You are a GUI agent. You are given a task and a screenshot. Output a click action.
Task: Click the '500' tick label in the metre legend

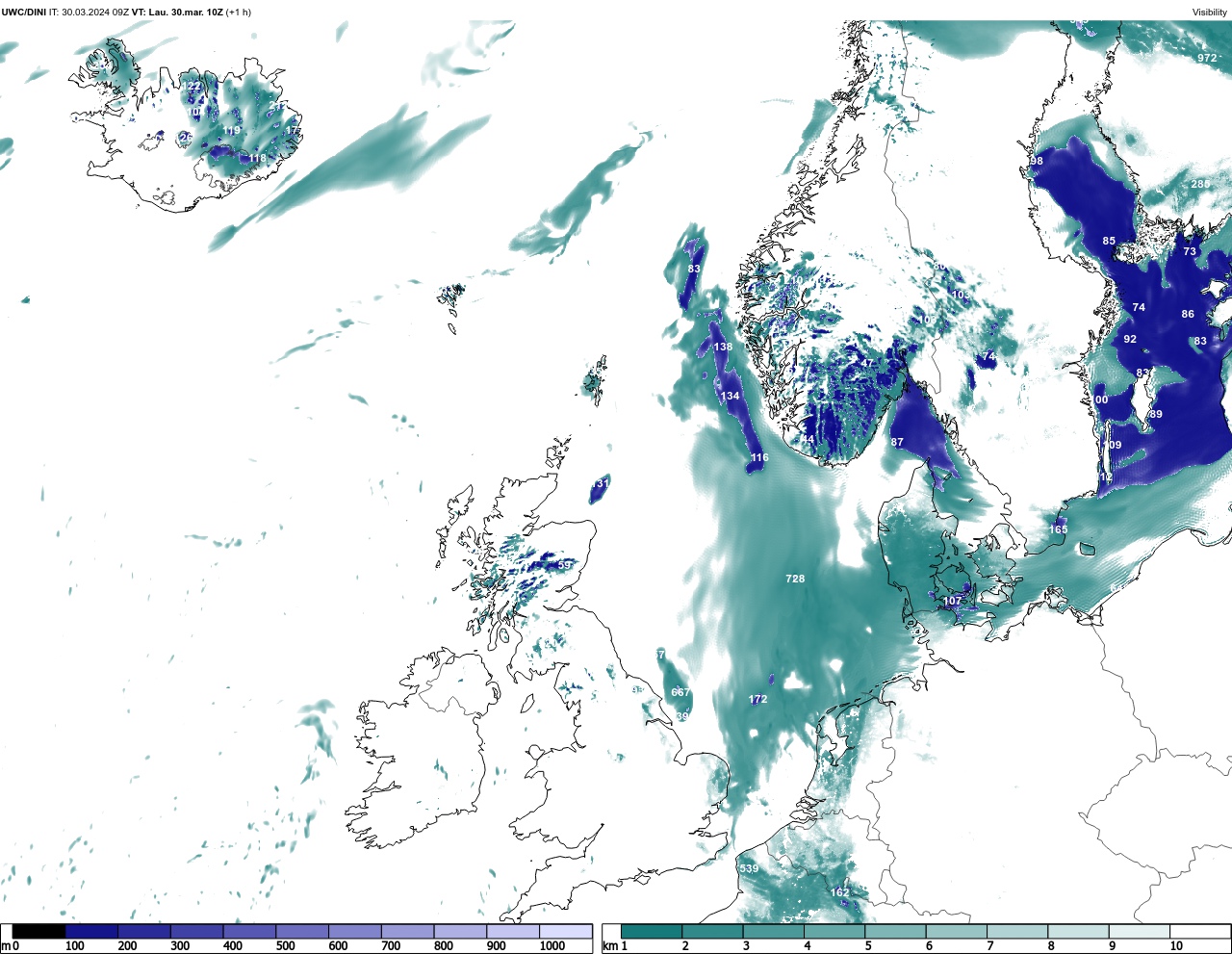click(x=285, y=946)
